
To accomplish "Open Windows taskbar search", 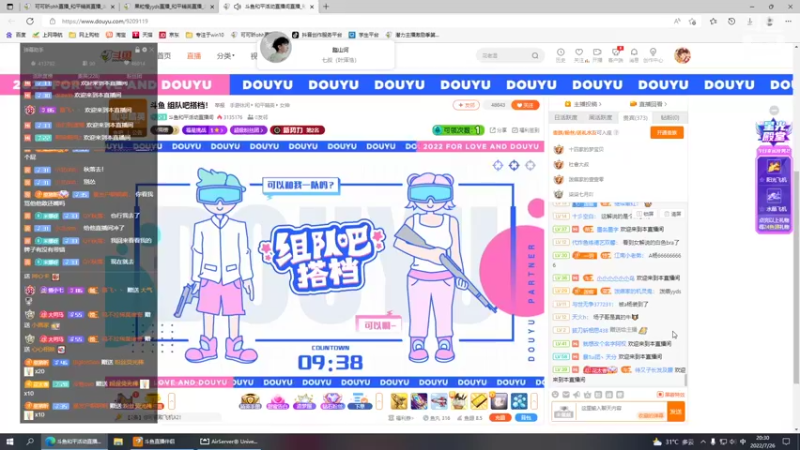I will tap(30, 442).
